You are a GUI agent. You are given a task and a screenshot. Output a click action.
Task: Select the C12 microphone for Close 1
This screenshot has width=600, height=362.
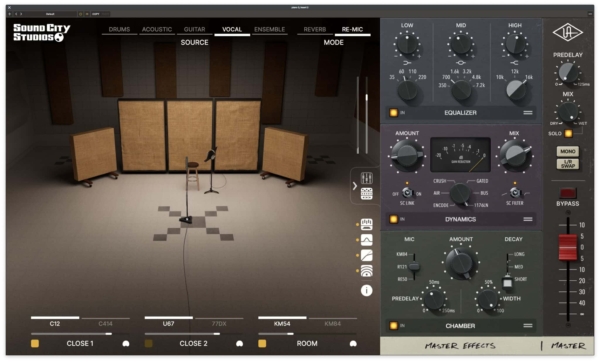coord(55,324)
